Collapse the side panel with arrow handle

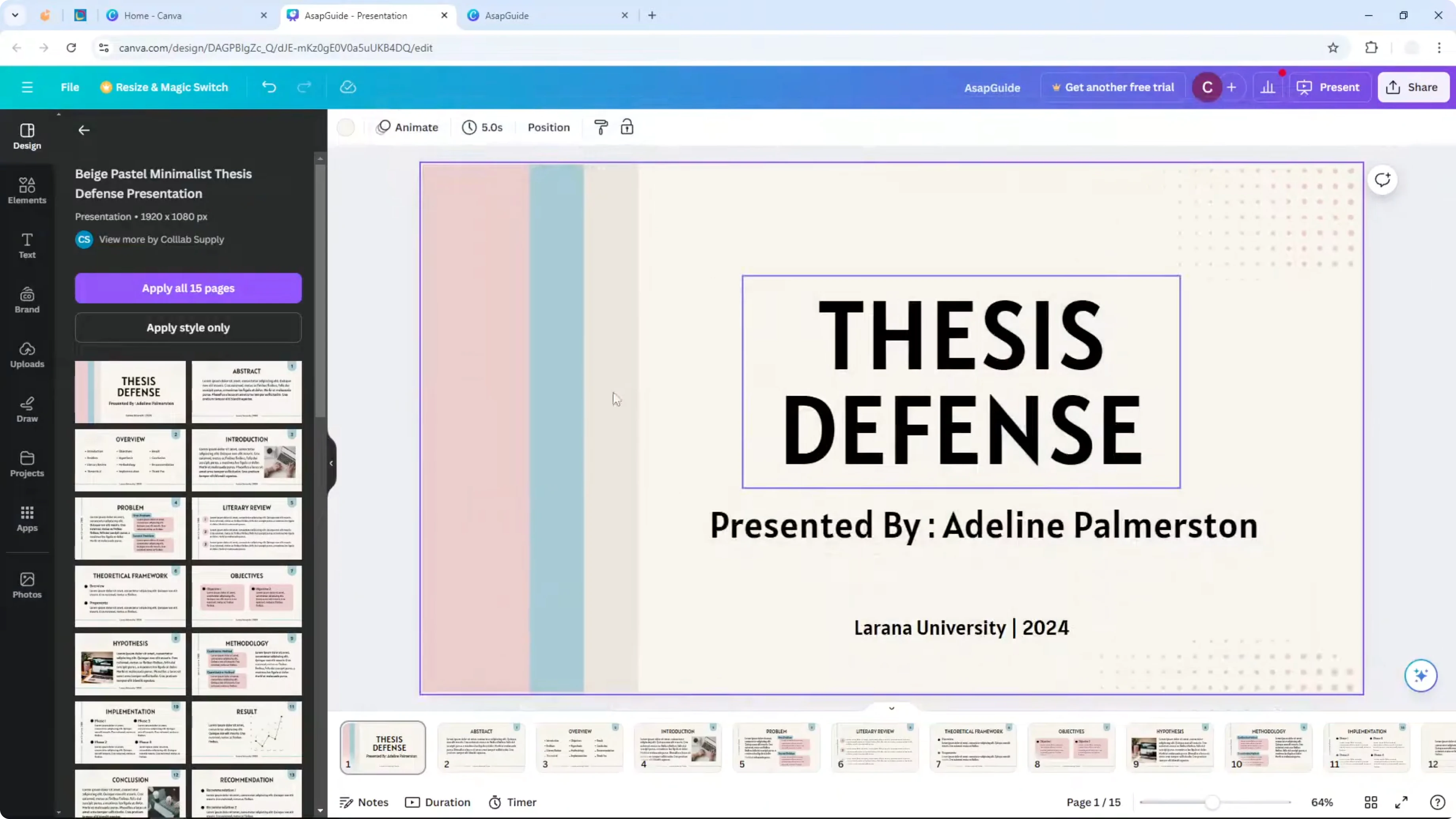(331, 463)
